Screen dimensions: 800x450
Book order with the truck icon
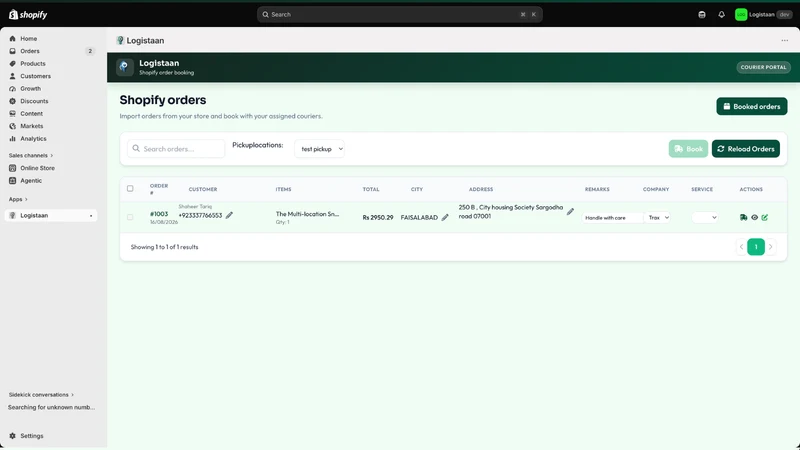(743, 217)
